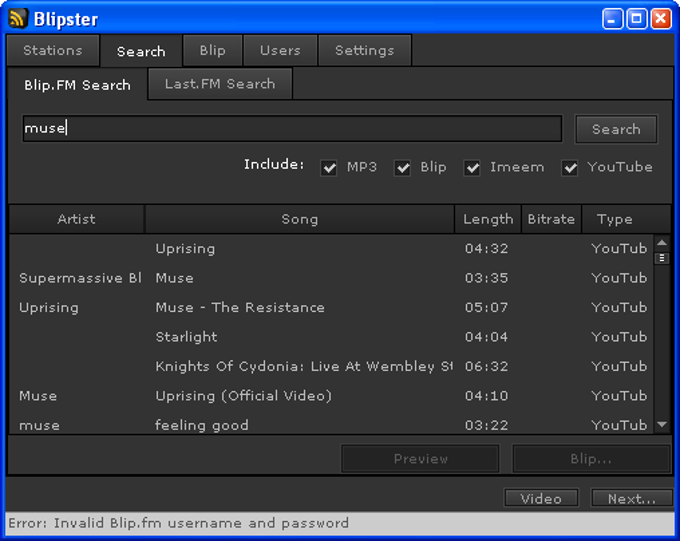Select the Uprising 04:32 song row

[x=331, y=249]
